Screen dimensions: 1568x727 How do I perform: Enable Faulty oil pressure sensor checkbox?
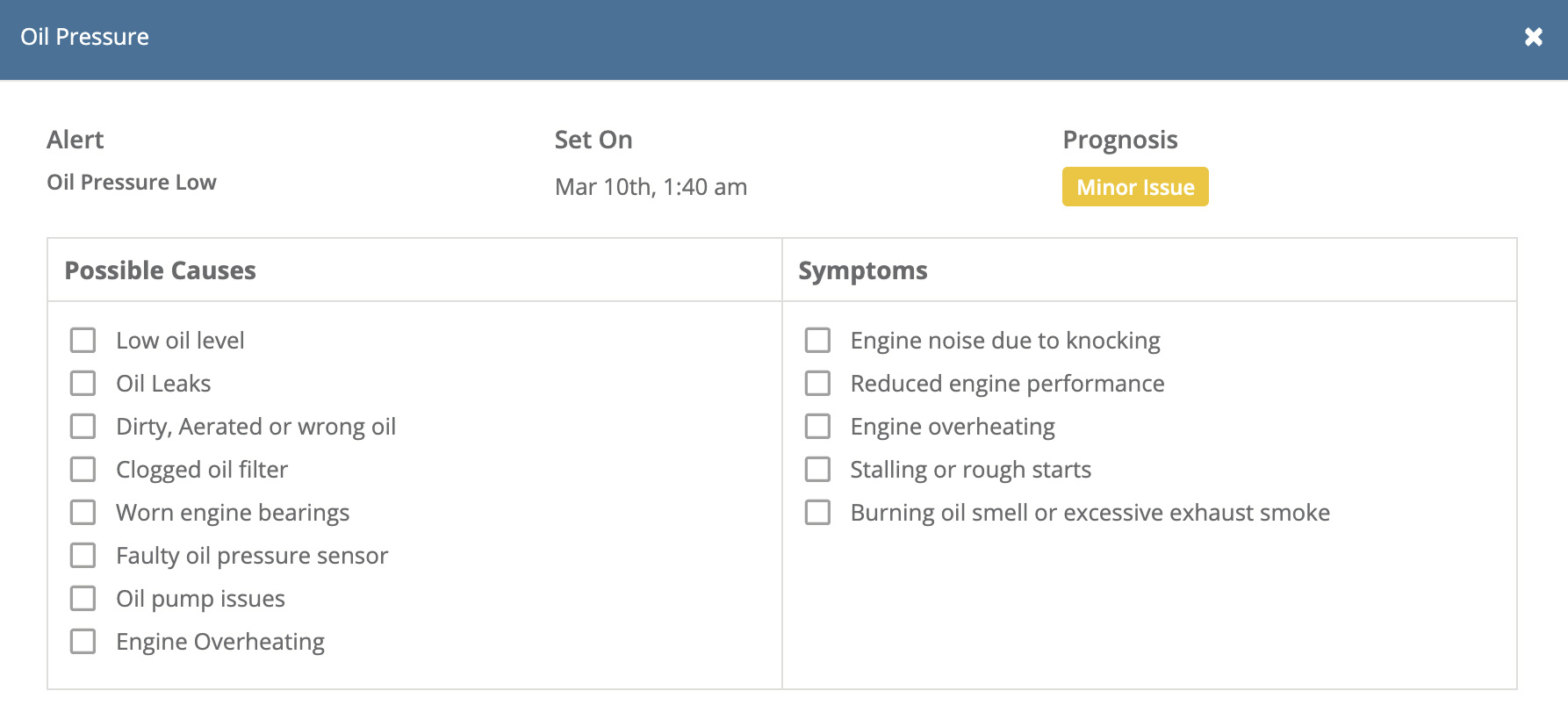[x=83, y=556]
